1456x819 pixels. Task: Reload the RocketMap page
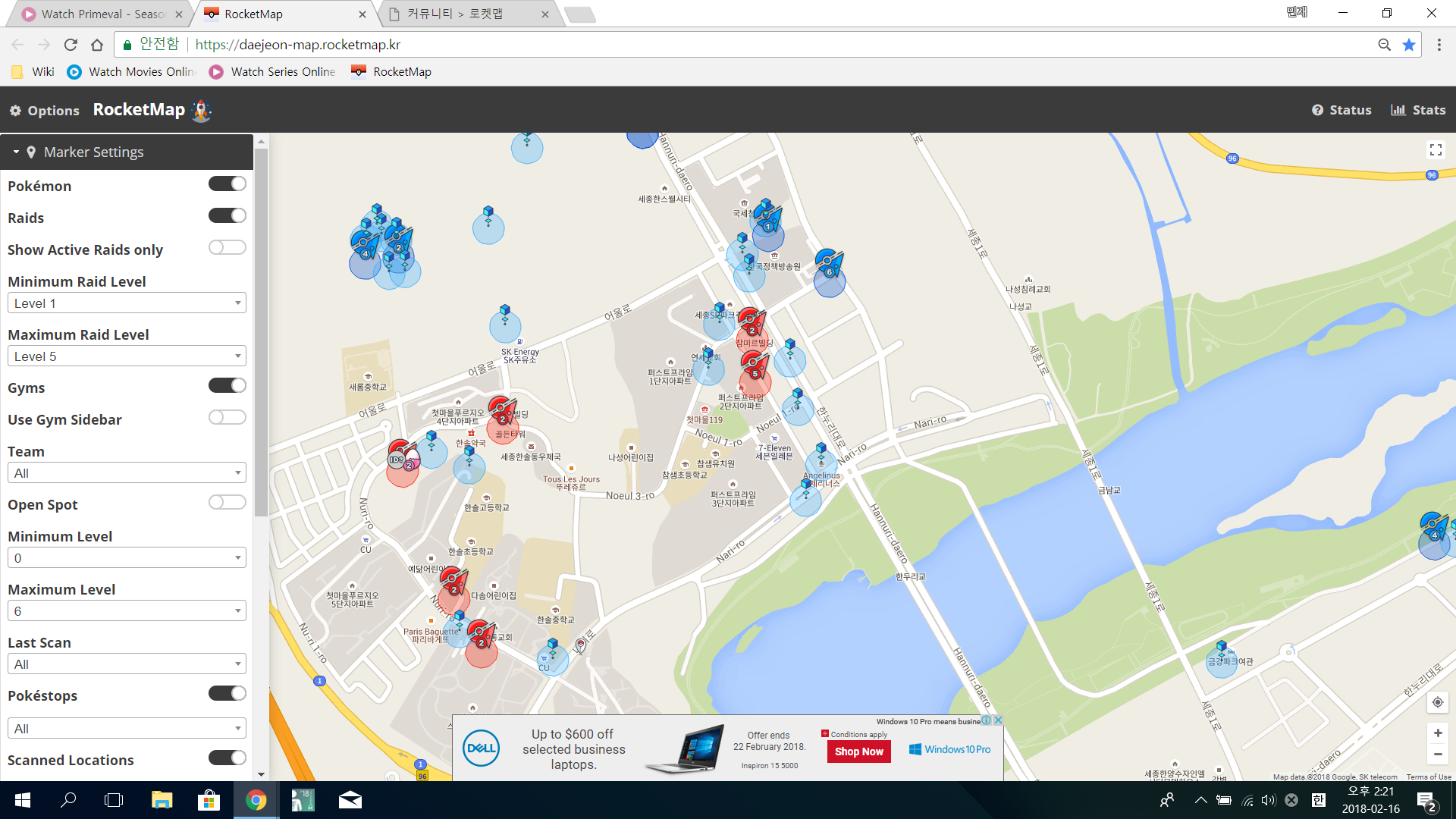point(71,45)
